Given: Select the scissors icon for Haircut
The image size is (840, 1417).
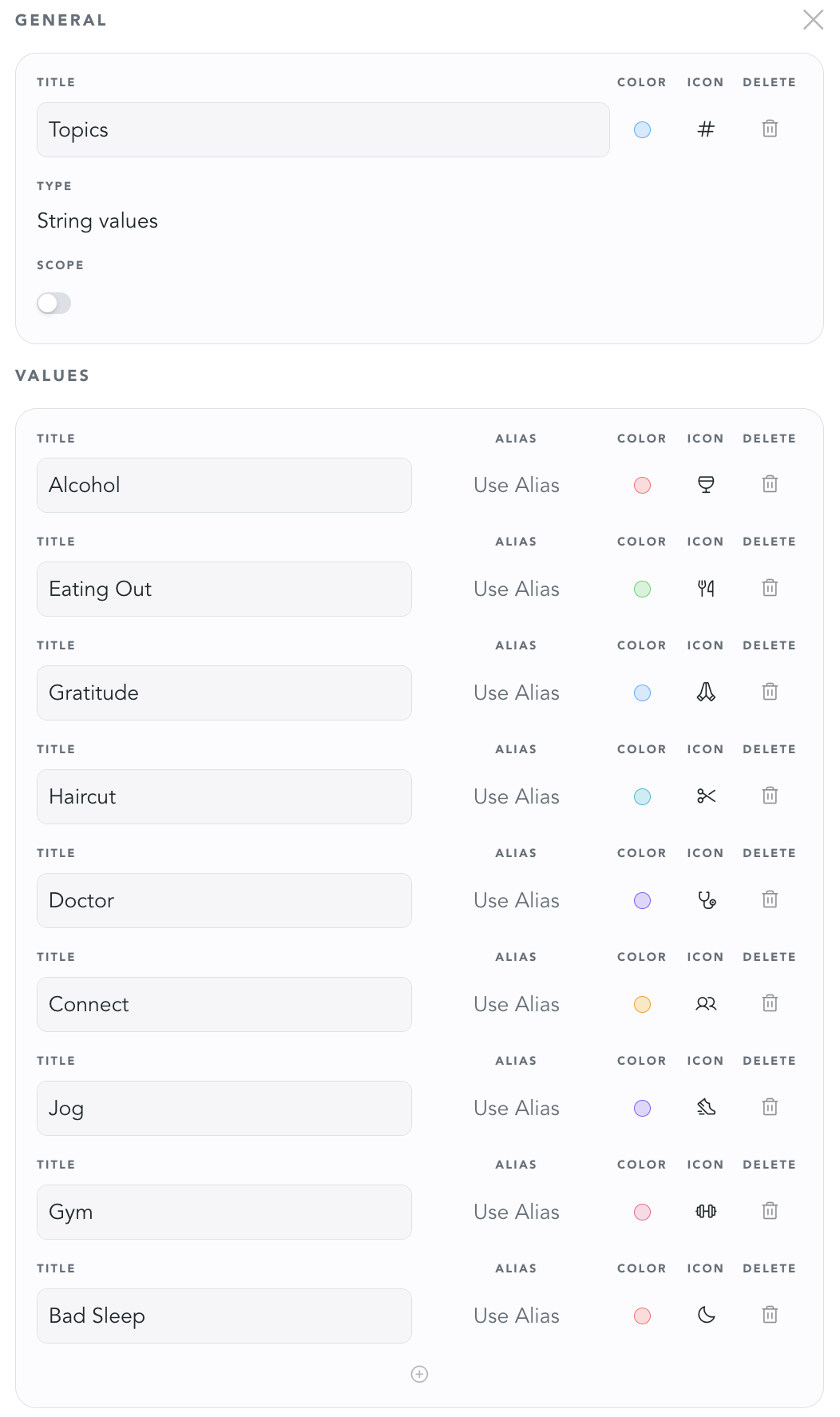Looking at the screenshot, I should coord(706,796).
